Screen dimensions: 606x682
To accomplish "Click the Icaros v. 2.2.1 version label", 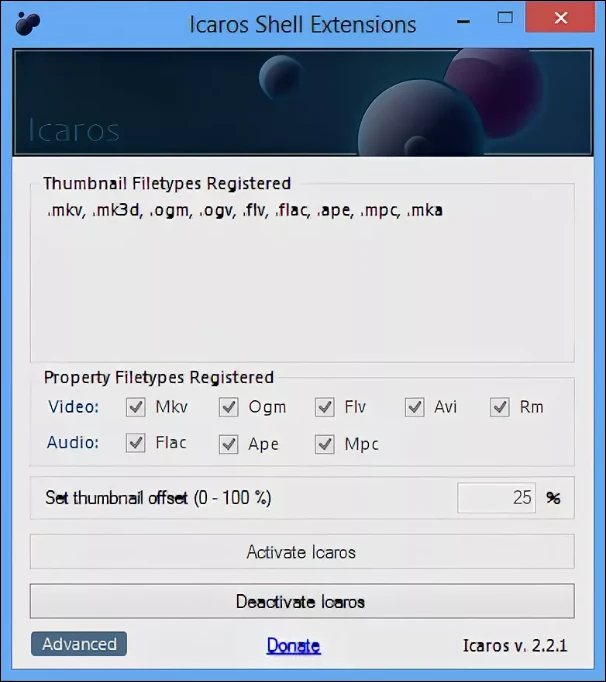I will click(515, 646).
